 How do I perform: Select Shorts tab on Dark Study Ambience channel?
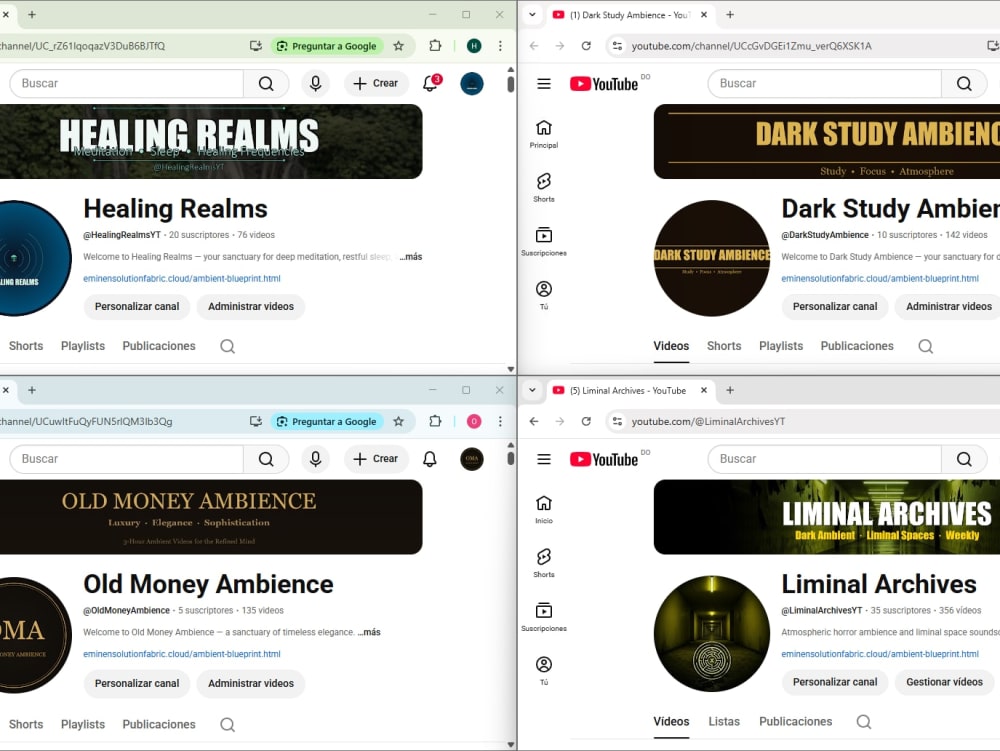pyautogui.click(x=724, y=346)
